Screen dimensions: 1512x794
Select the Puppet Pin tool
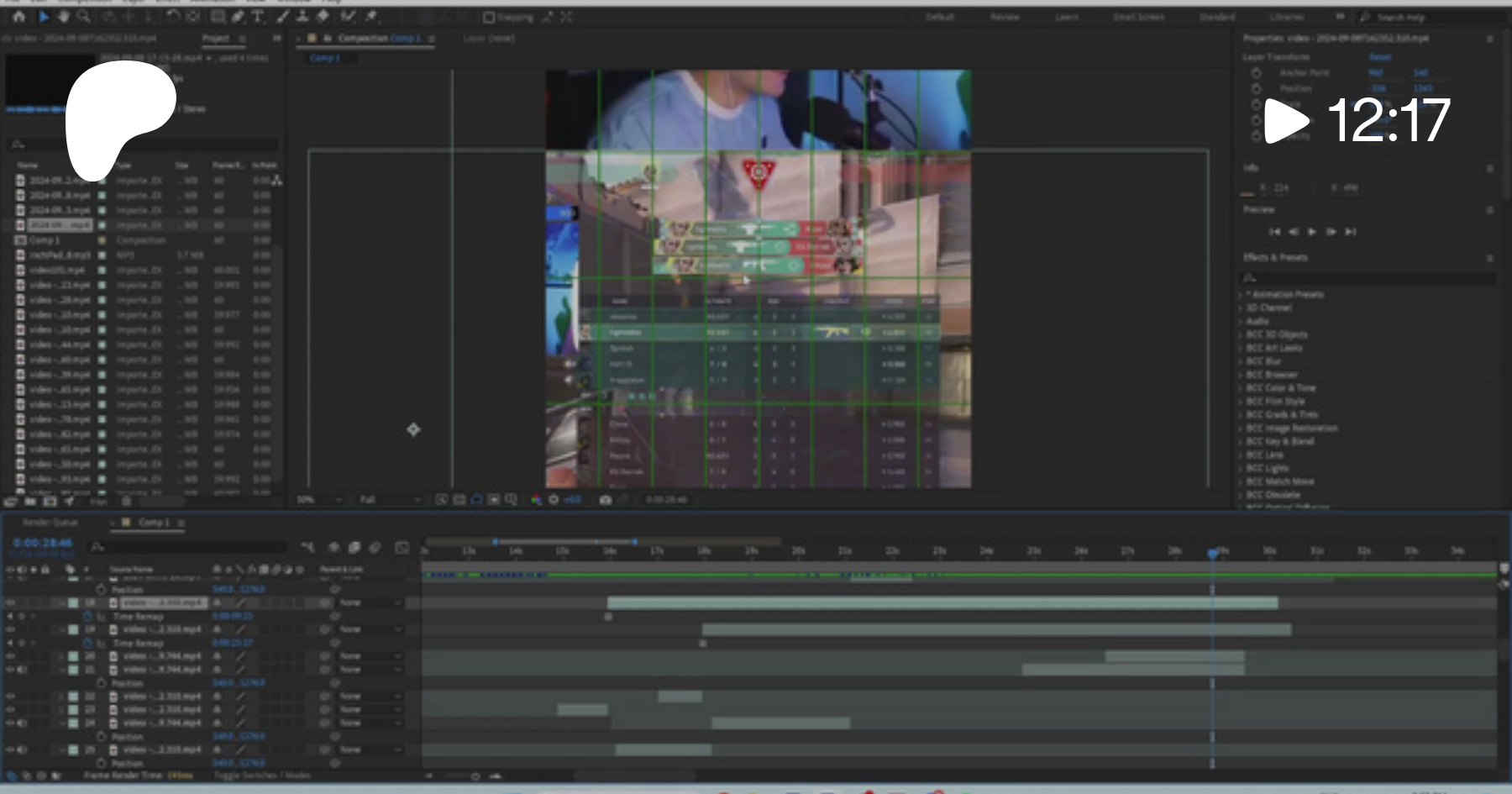371,16
